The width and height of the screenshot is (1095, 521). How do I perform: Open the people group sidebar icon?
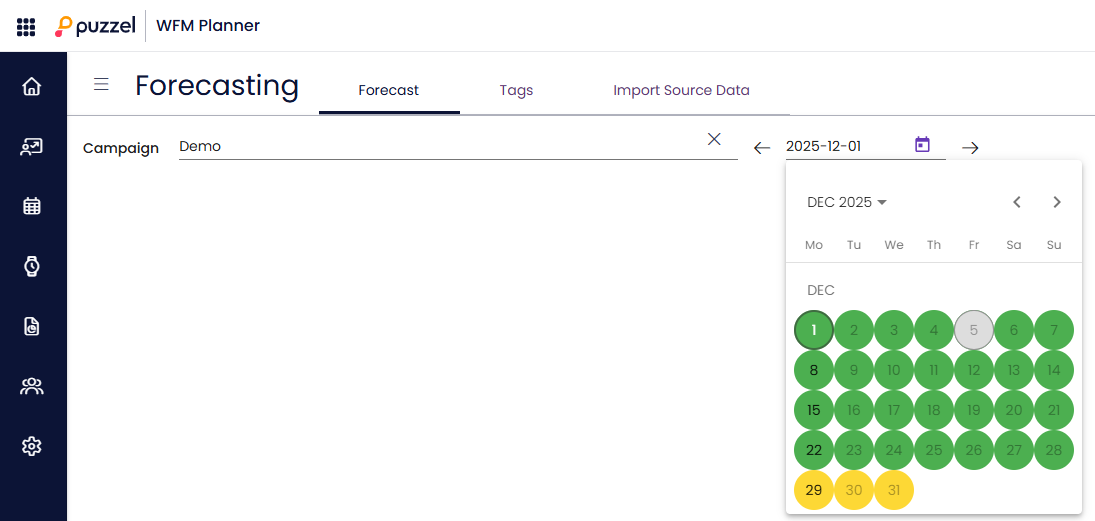coord(32,386)
